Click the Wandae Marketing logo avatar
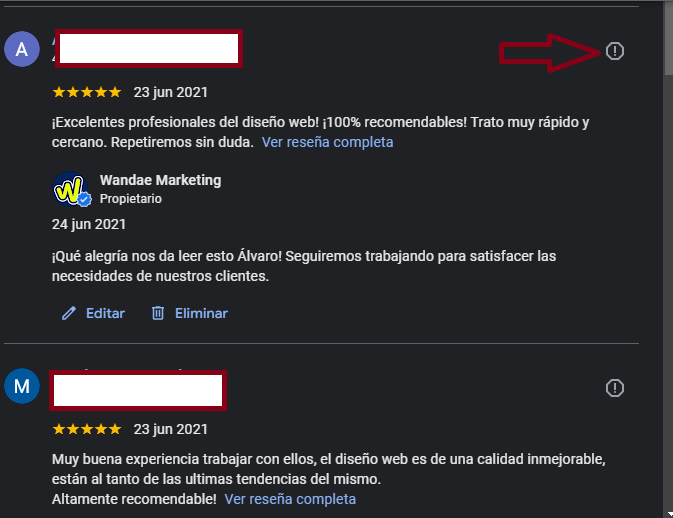Image resolution: width=673 pixels, height=518 pixels. coord(70,189)
